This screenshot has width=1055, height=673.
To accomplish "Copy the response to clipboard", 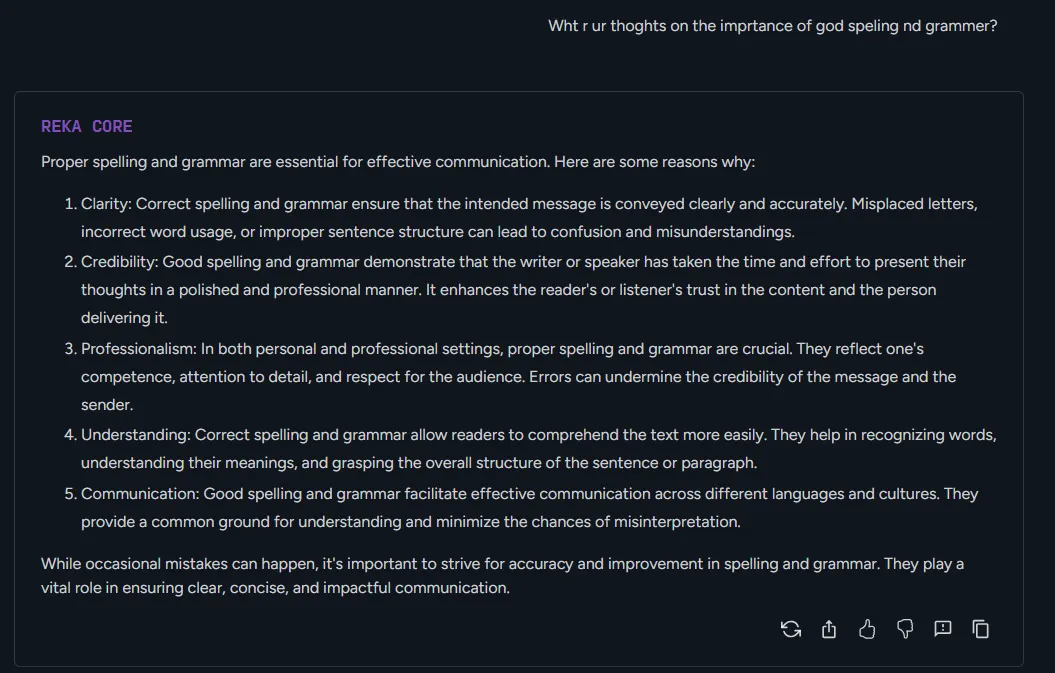I will [980, 628].
